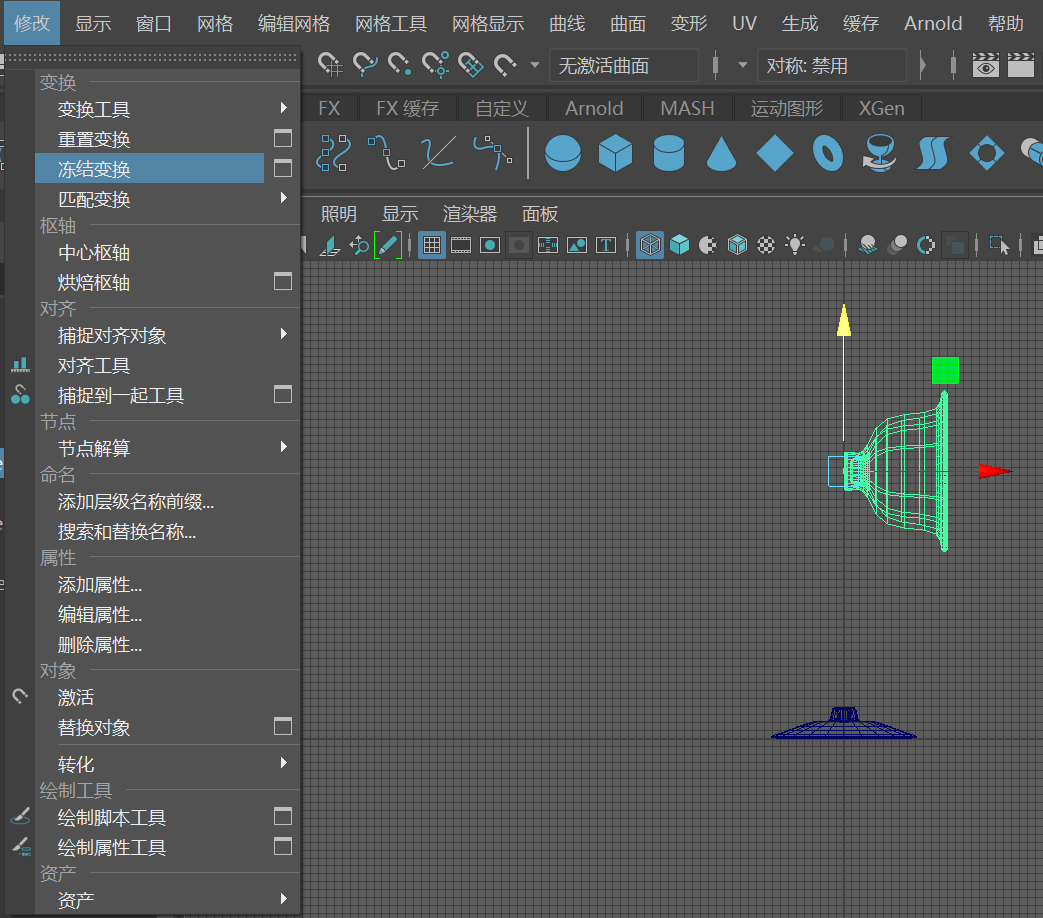Click the Planar surface shelf icon

point(986,153)
